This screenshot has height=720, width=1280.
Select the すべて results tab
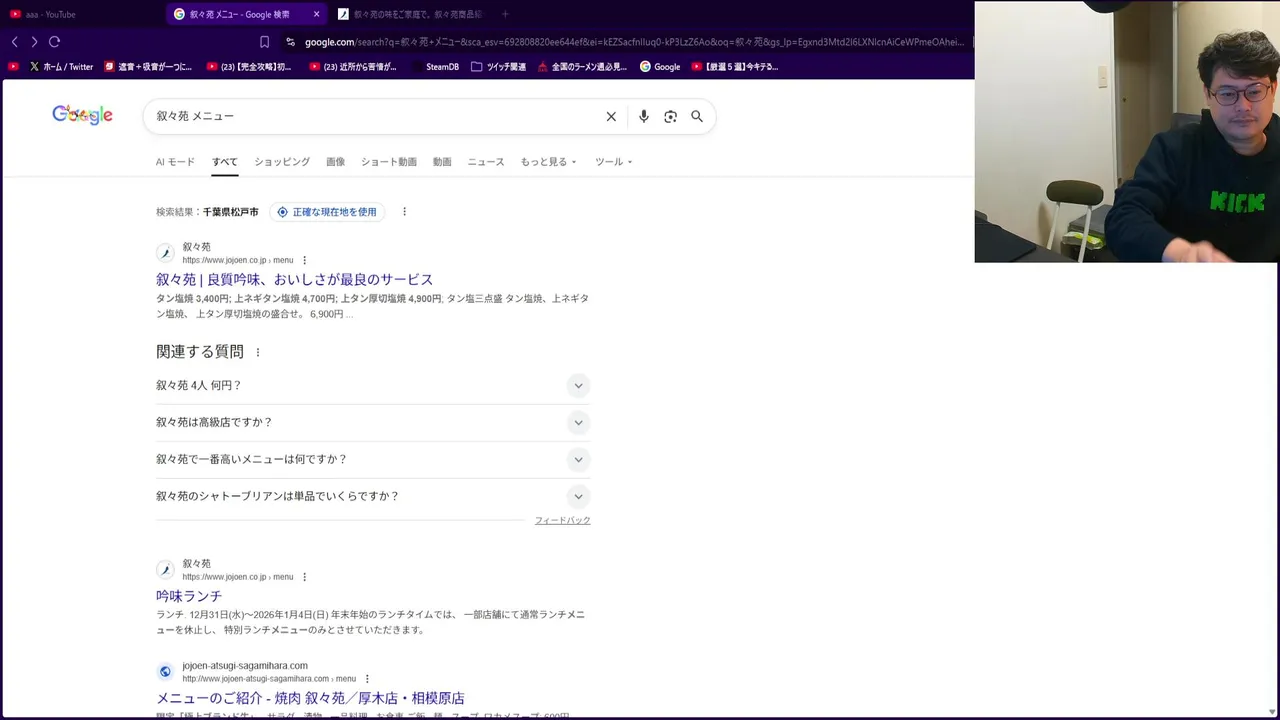point(225,162)
